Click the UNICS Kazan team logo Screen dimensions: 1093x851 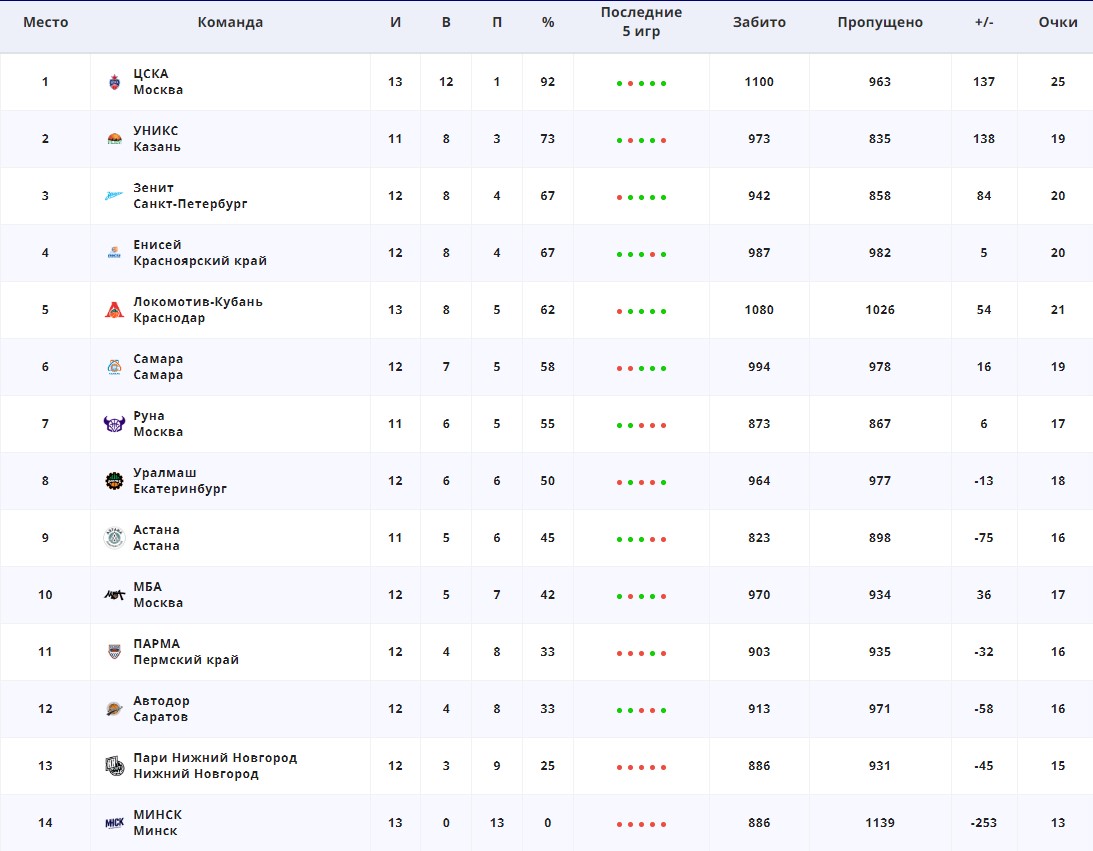point(114,139)
